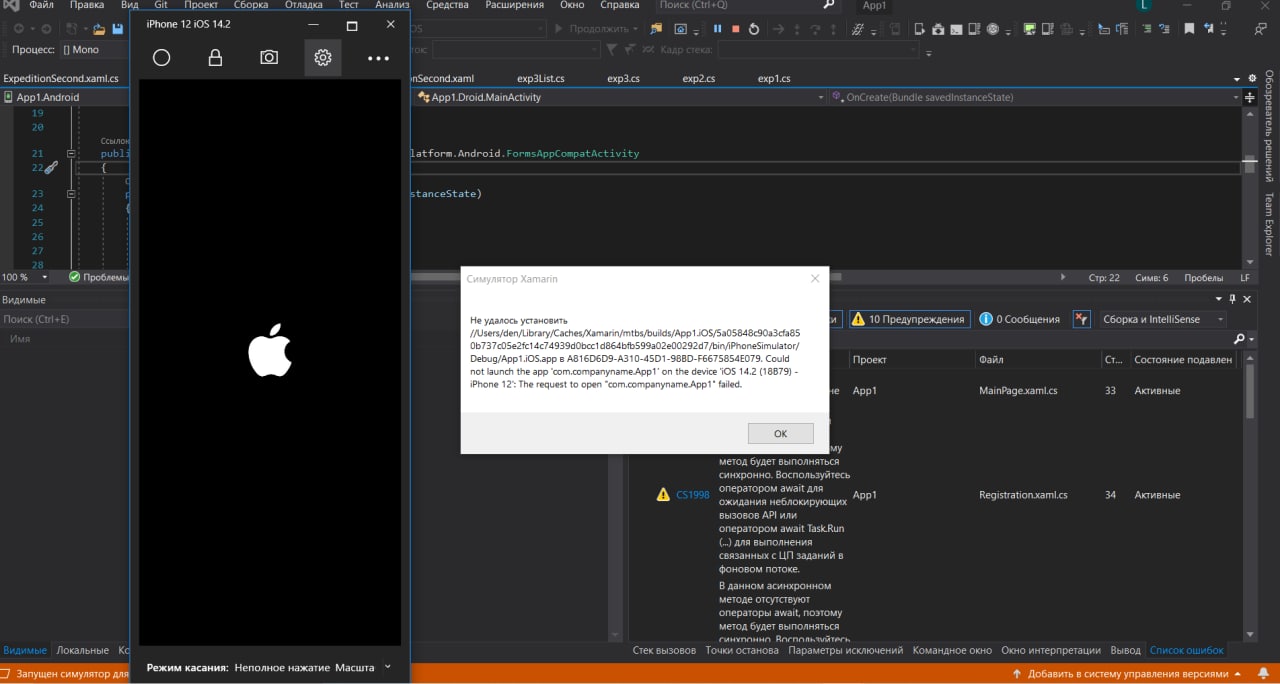This screenshot has height=684, width=1280.
Task: Click the open file folder icon
Action: point(100,29)
